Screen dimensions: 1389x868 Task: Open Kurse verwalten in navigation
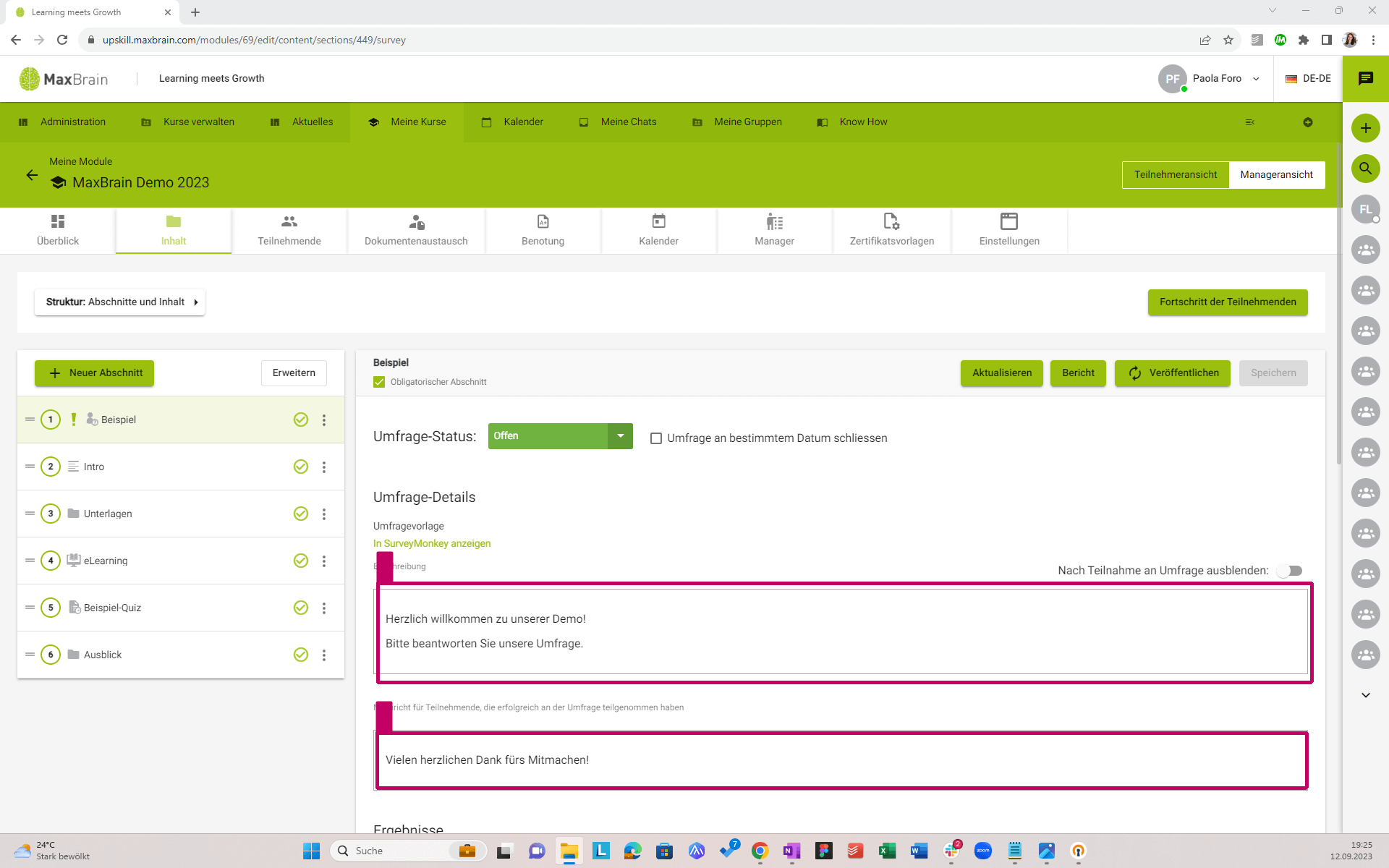pyautogui.click(x=188, y=122)
